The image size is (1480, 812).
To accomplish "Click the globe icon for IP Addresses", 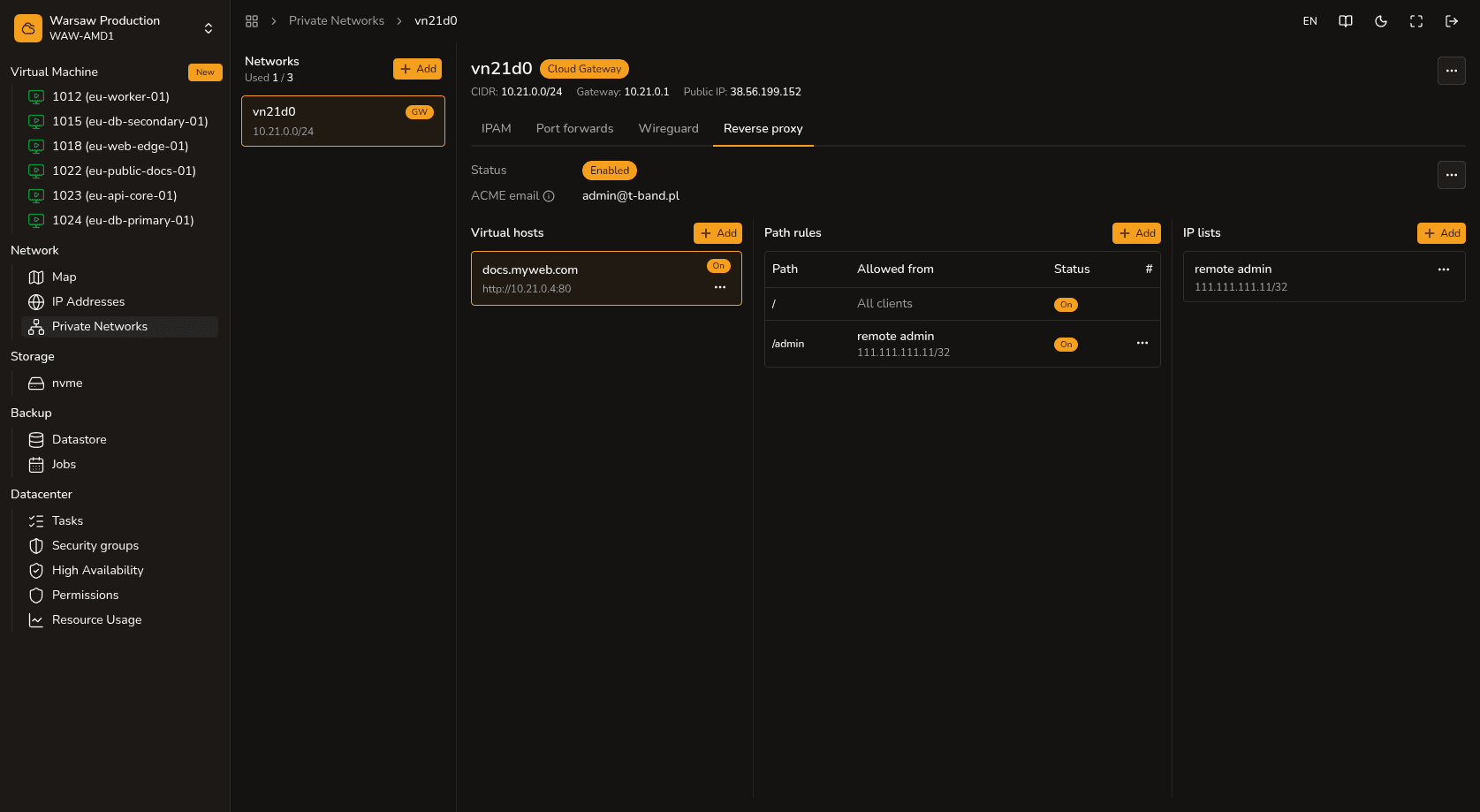I will click(36, 302).
